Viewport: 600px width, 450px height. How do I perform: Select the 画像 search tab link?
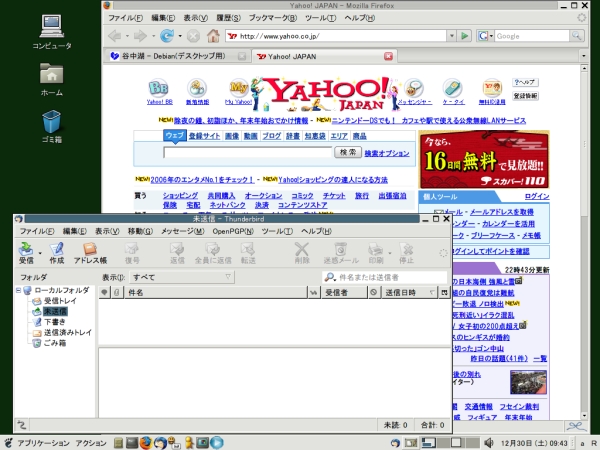click(x=232, y=136)
